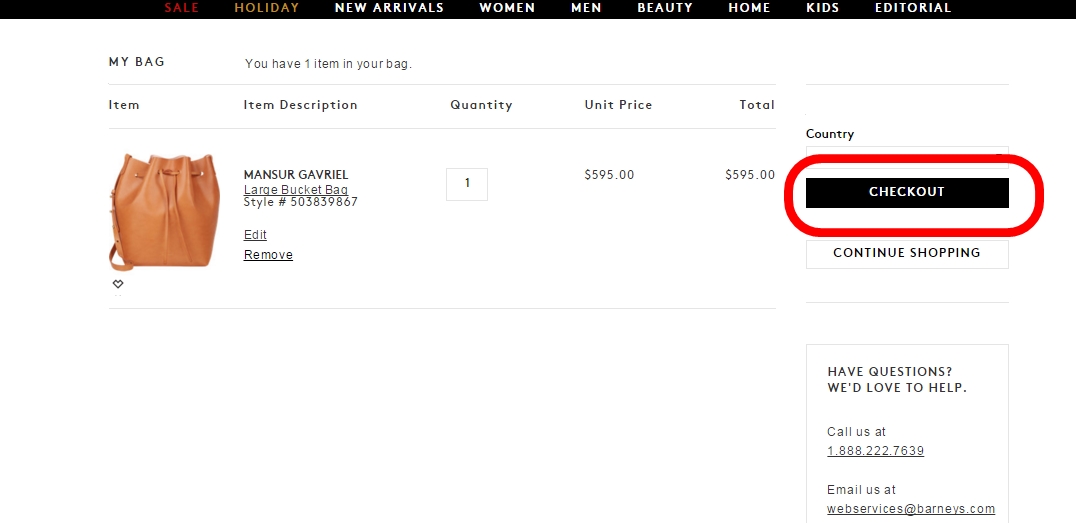Click 'You have 1 item in your bag' text
The height and width of the screenshot is (523, 1076).
(x=328, y=64)
